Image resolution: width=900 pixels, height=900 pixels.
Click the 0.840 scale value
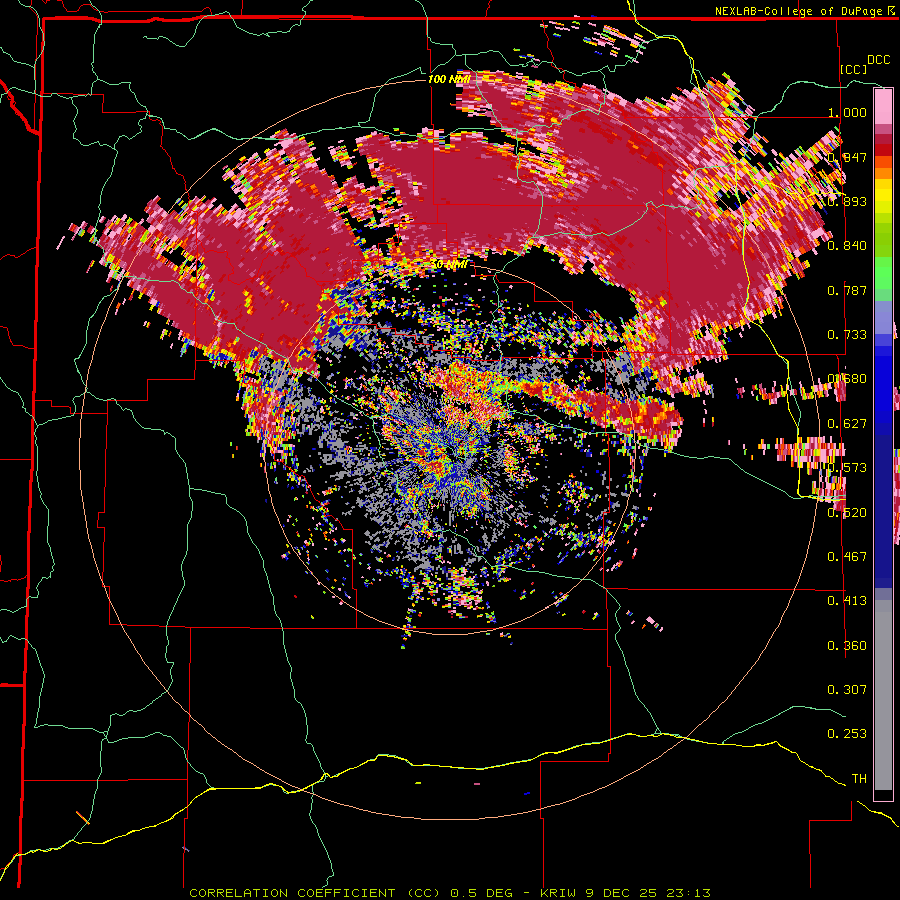click(847, 246)
